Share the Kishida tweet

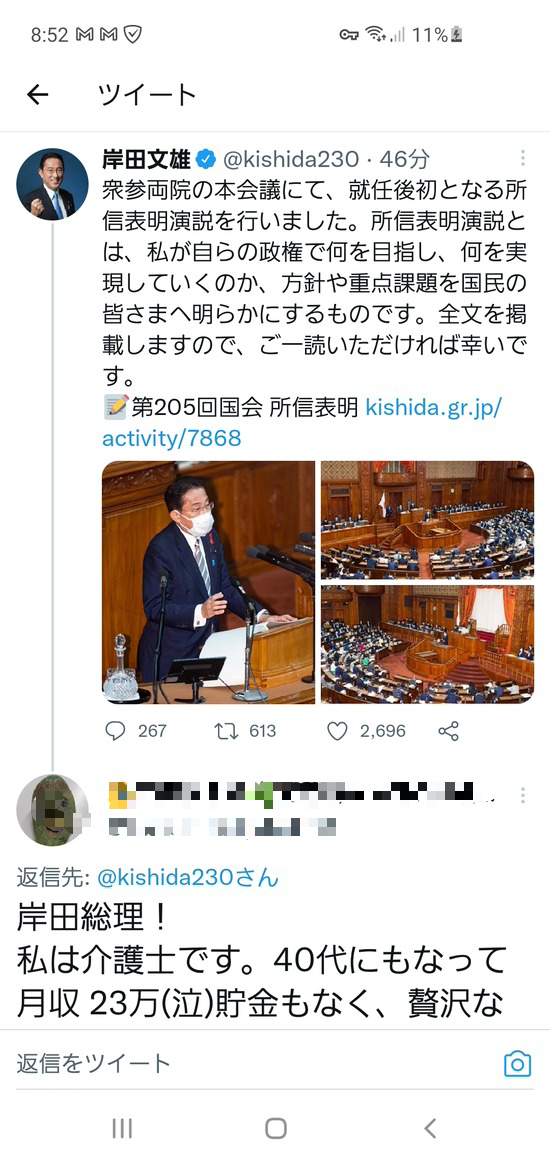click(x=449, y=732)
